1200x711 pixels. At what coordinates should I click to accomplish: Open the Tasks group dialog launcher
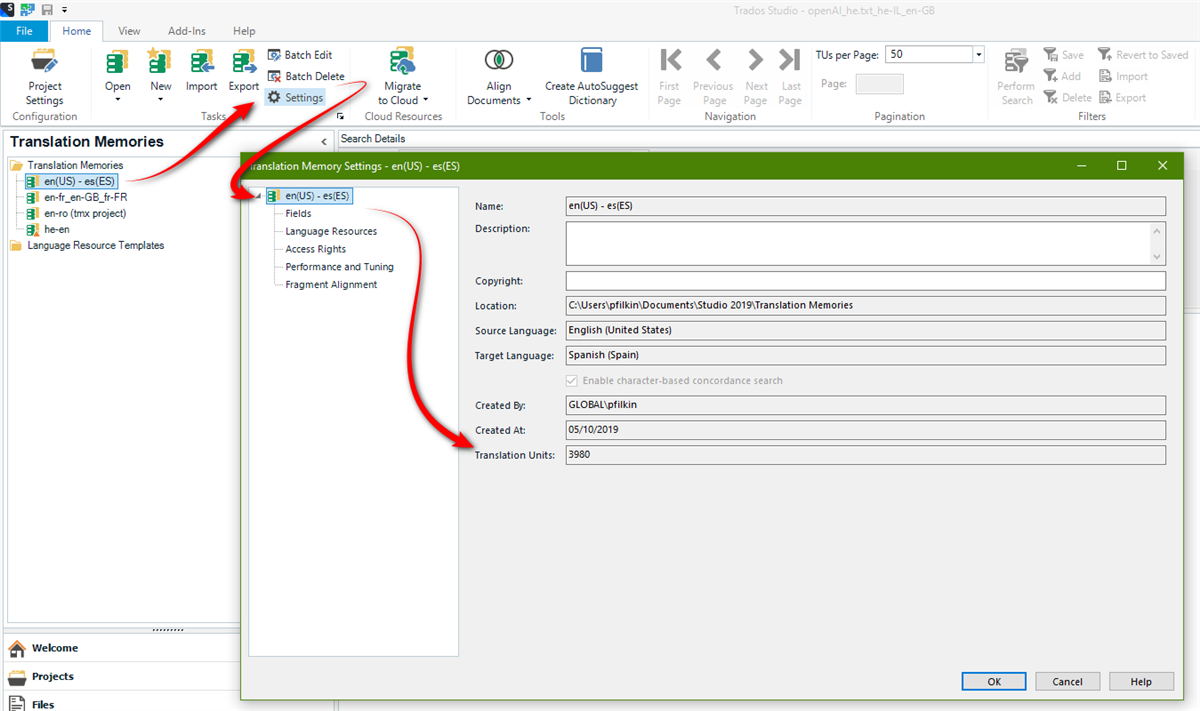coord(340,117)
